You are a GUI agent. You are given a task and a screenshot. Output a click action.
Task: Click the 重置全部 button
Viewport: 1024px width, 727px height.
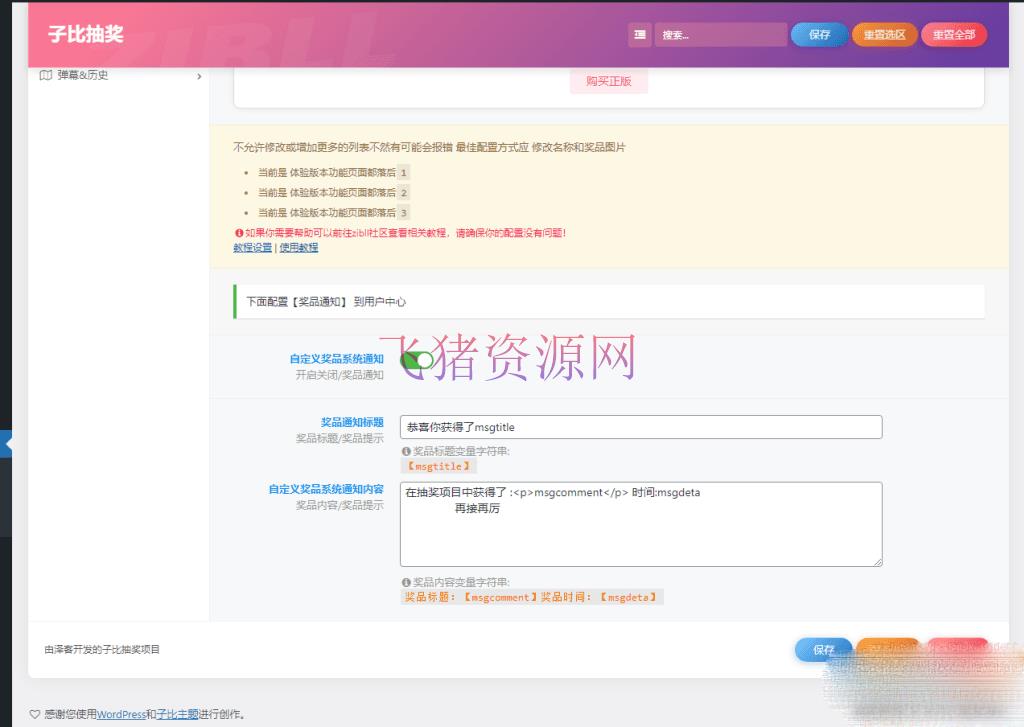click(954, 34)
